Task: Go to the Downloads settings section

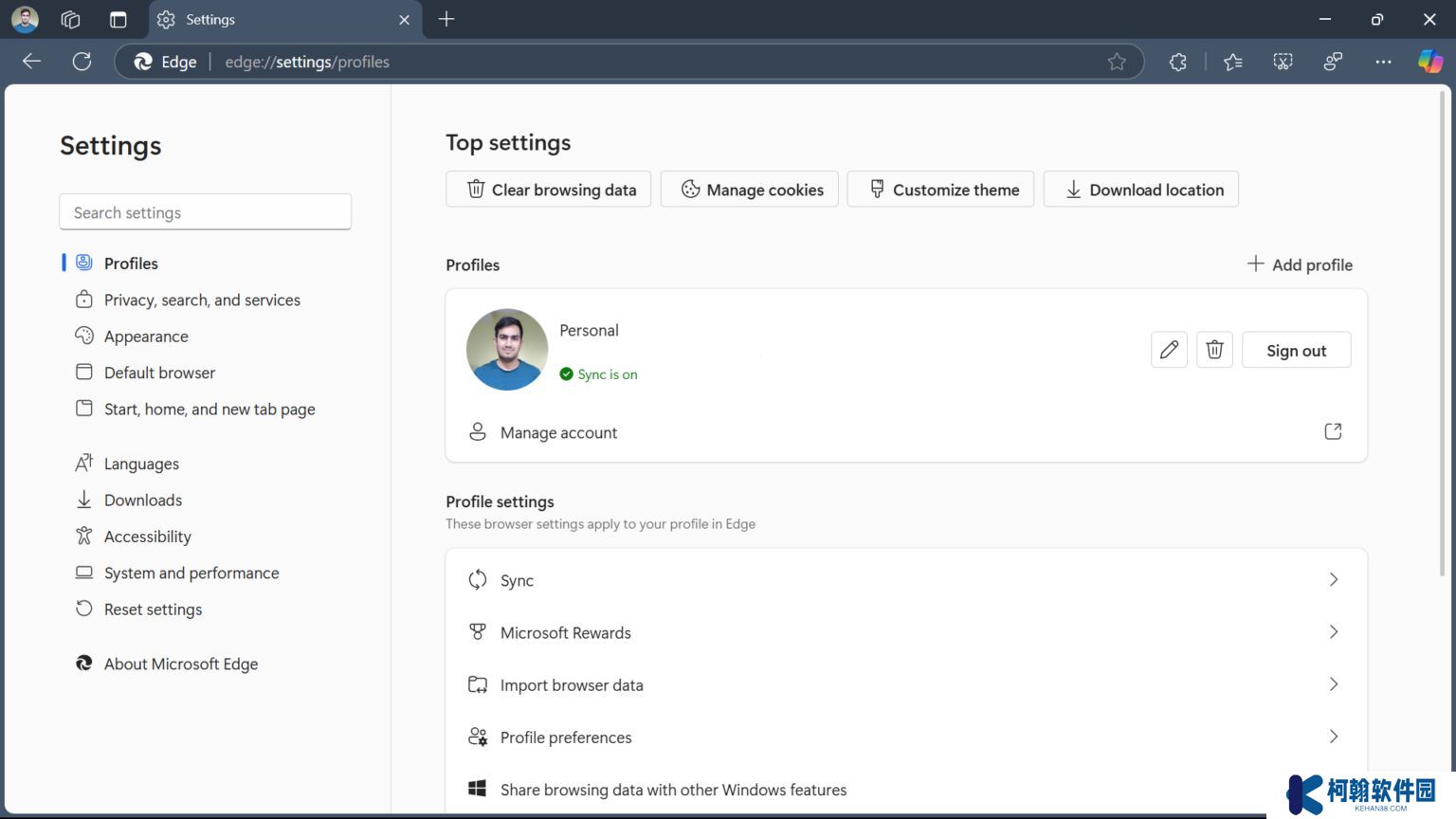Action: pos(143,500)
